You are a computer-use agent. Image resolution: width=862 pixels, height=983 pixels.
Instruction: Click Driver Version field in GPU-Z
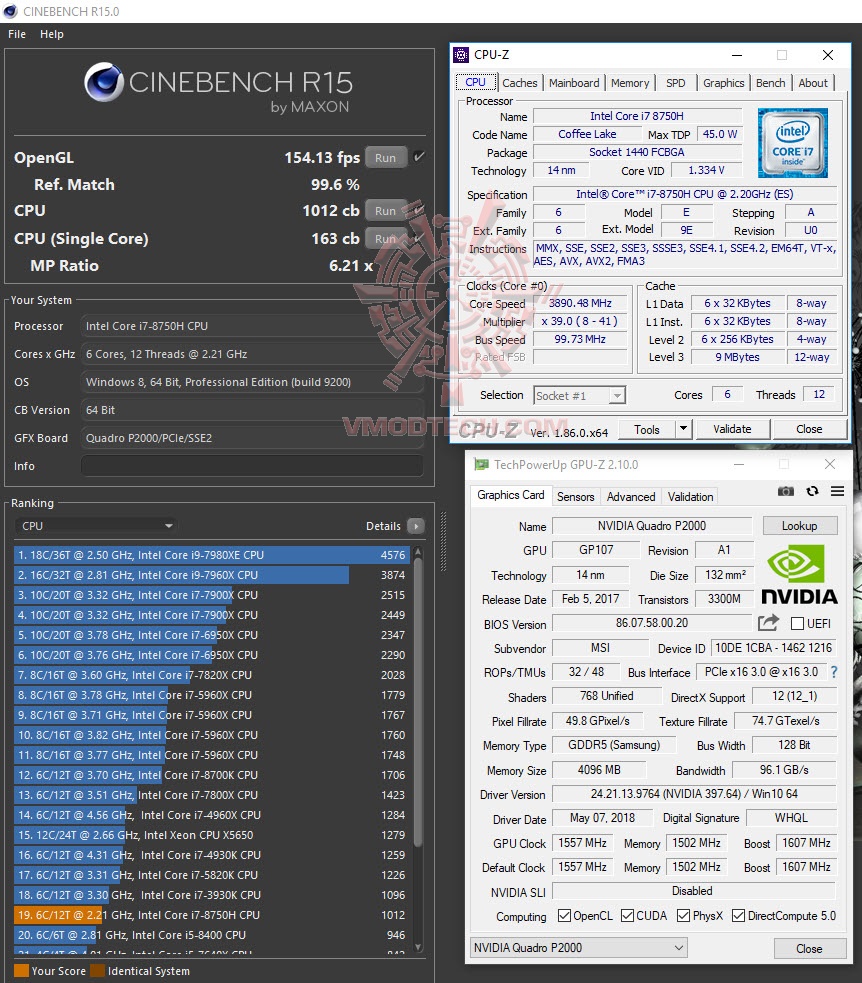point(694,794)
